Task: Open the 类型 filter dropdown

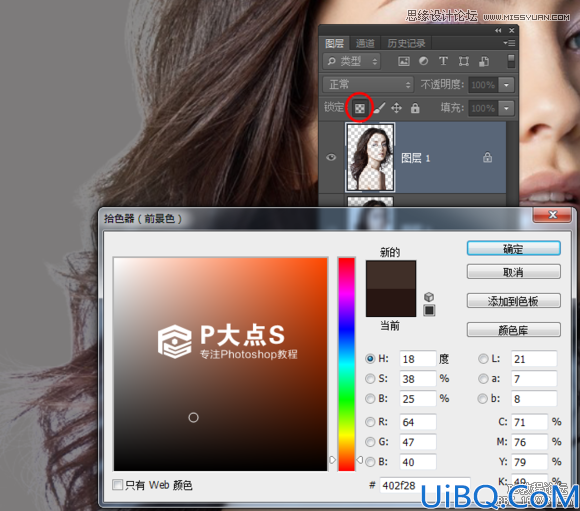Action: coord(351,61)
